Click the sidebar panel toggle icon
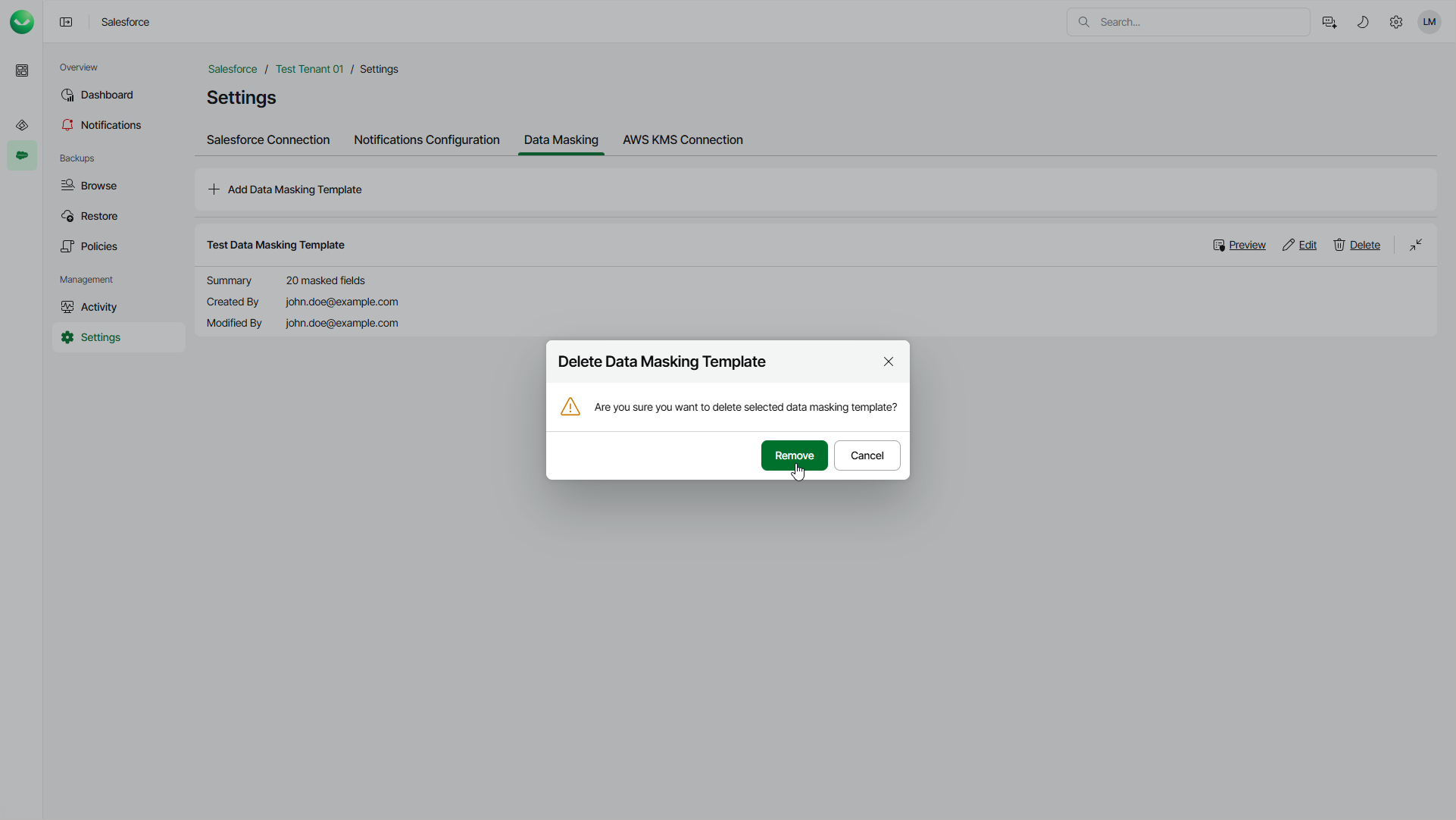The image size is (1456, 820). coord(66,22)
